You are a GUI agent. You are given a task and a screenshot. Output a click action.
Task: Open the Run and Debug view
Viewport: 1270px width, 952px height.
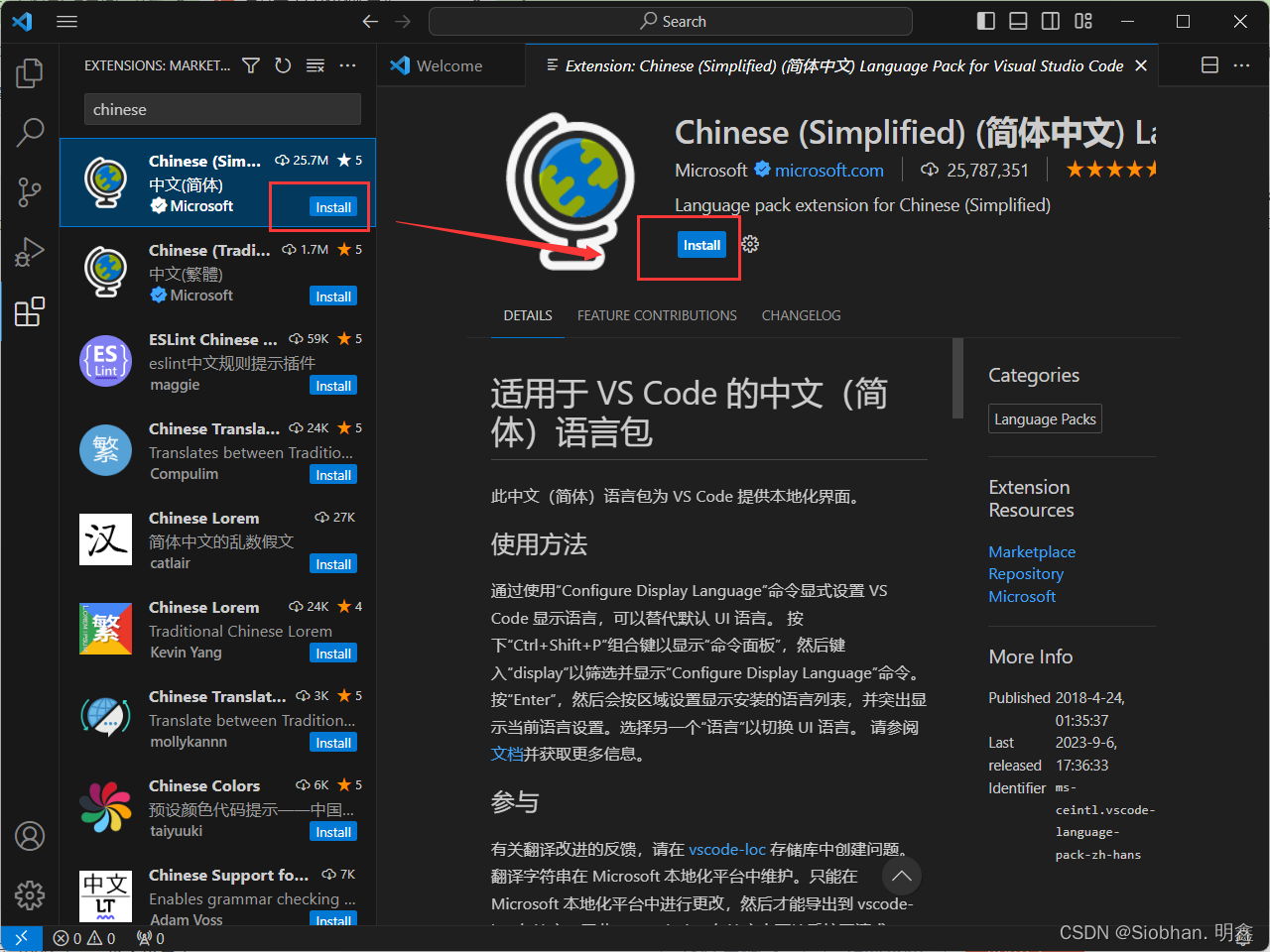(x=30, y=252)
